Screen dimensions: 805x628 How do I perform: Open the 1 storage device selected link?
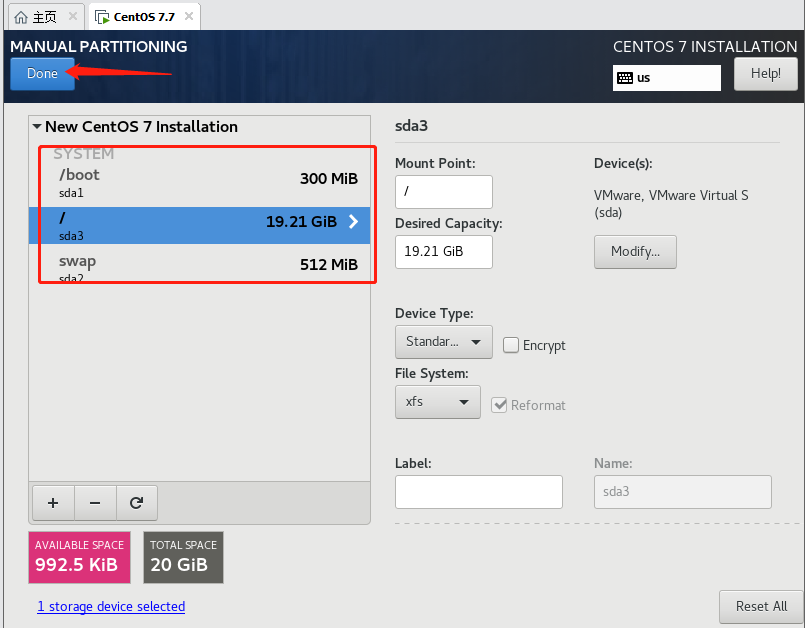point(111,606)
